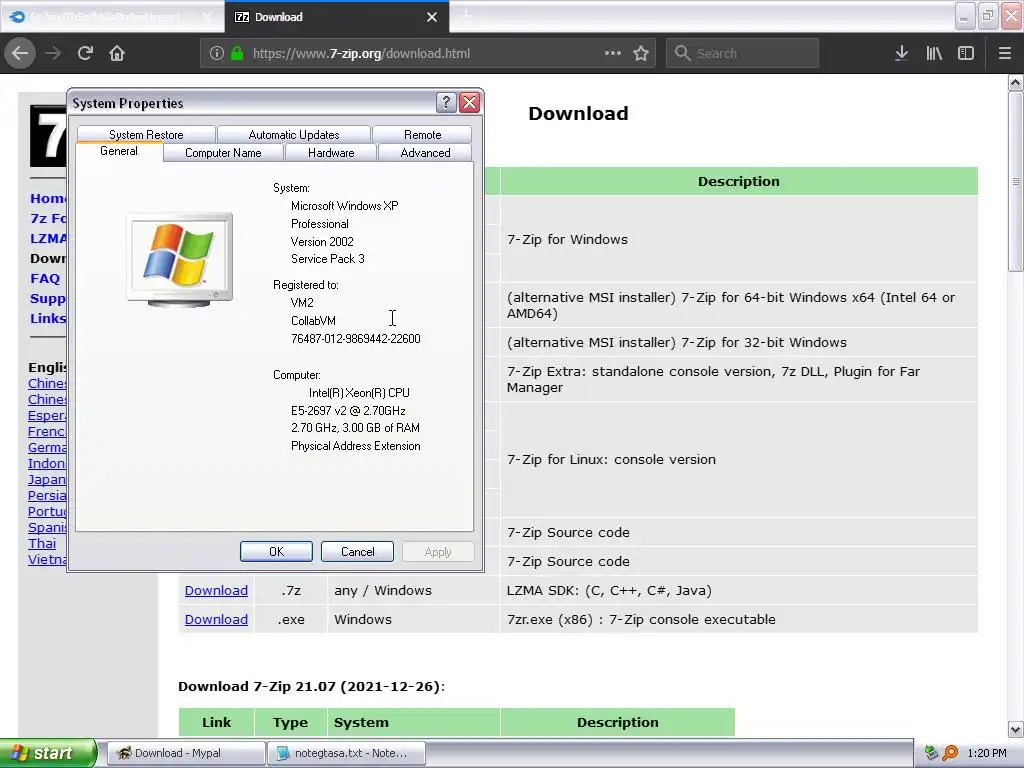Open the Computer Name tab
The width and height of the screenshot is (1024, 768).
pos(223,153)
